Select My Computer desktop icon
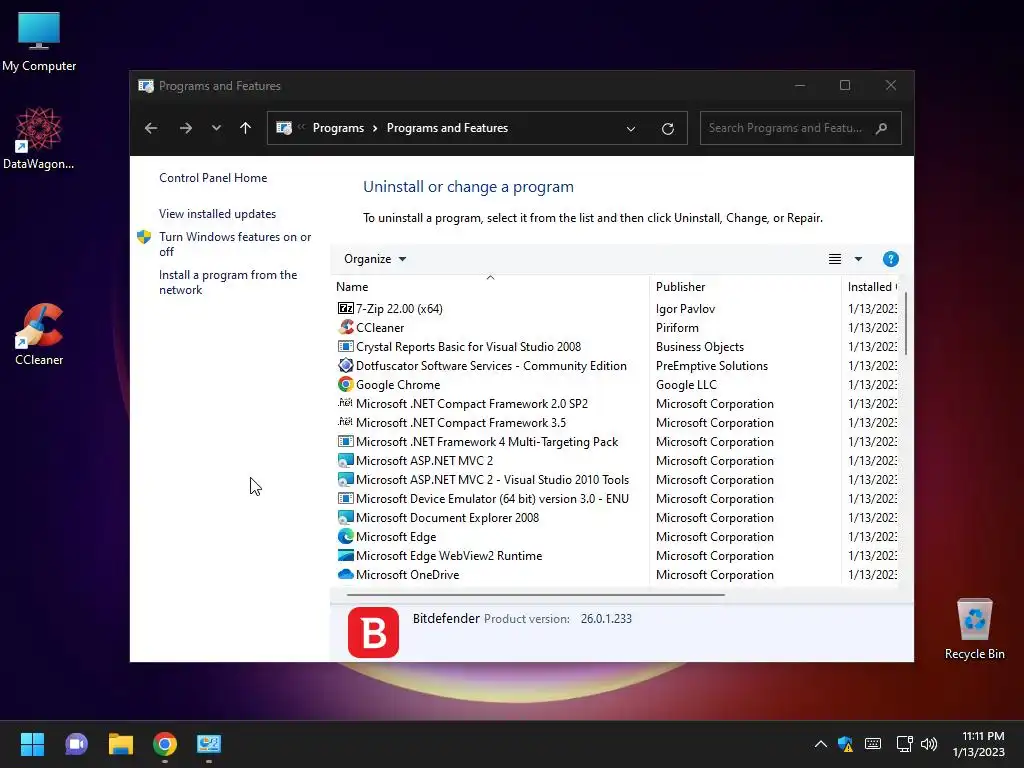The image size is (1024, 768). (39, 42)
